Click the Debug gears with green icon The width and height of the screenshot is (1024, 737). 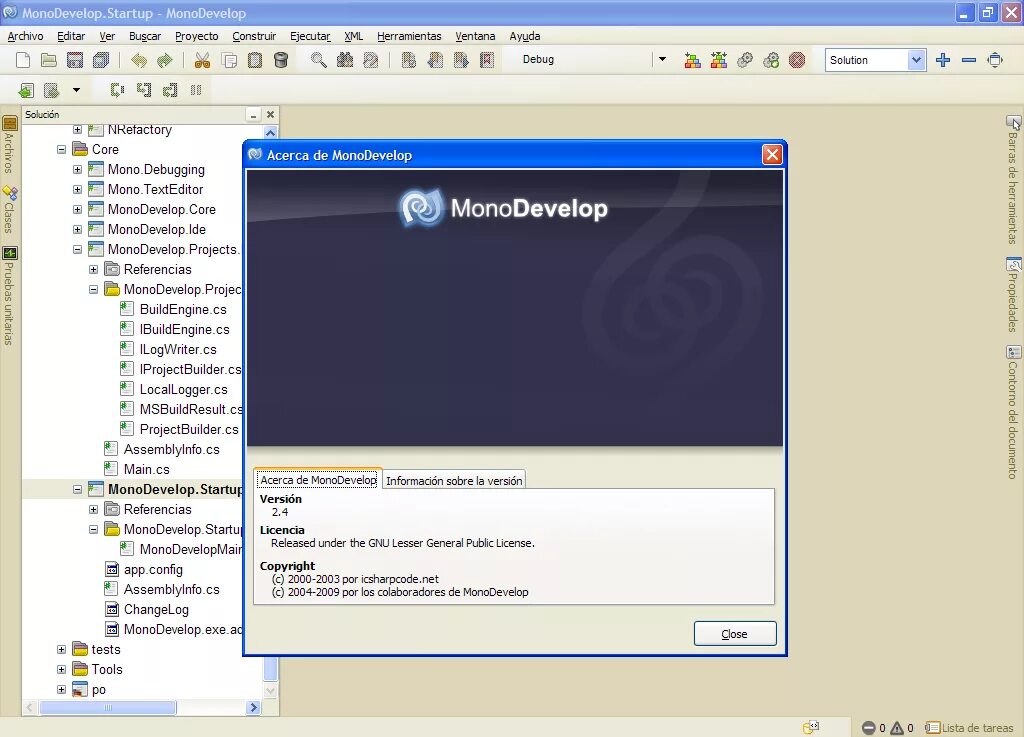(x=771, y=60)
